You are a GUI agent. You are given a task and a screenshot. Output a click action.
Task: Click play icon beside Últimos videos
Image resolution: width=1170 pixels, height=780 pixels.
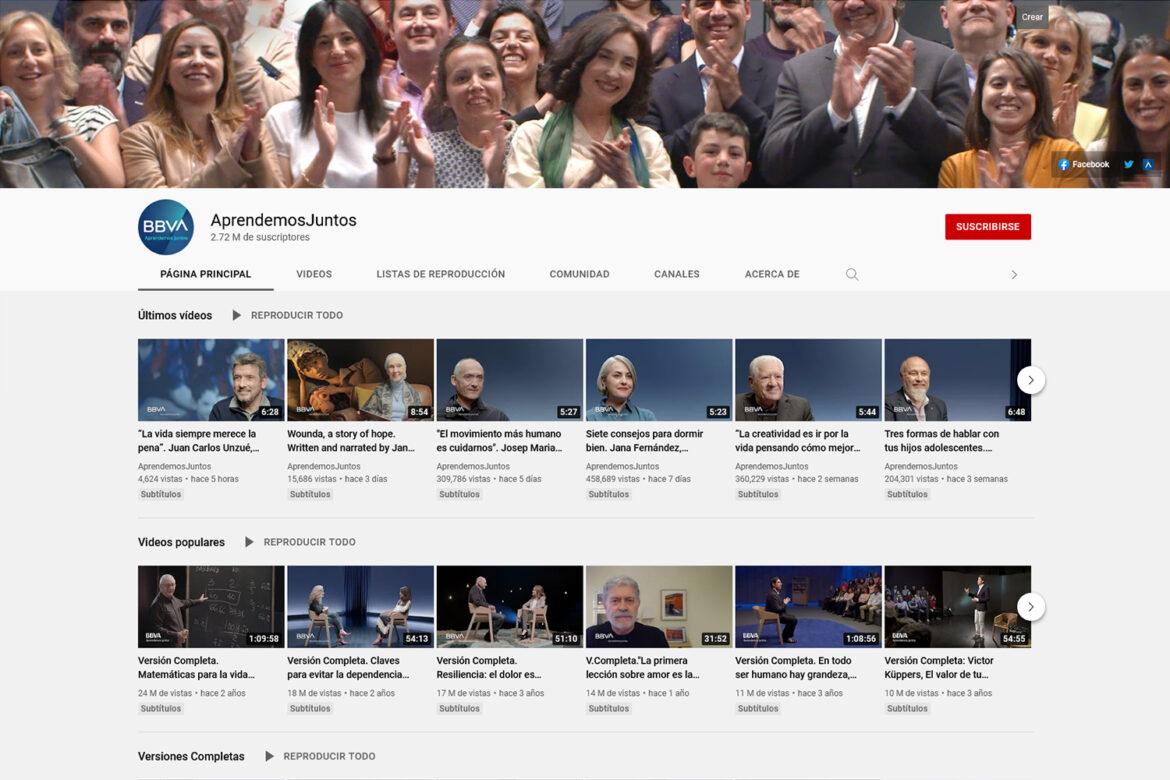237,315
